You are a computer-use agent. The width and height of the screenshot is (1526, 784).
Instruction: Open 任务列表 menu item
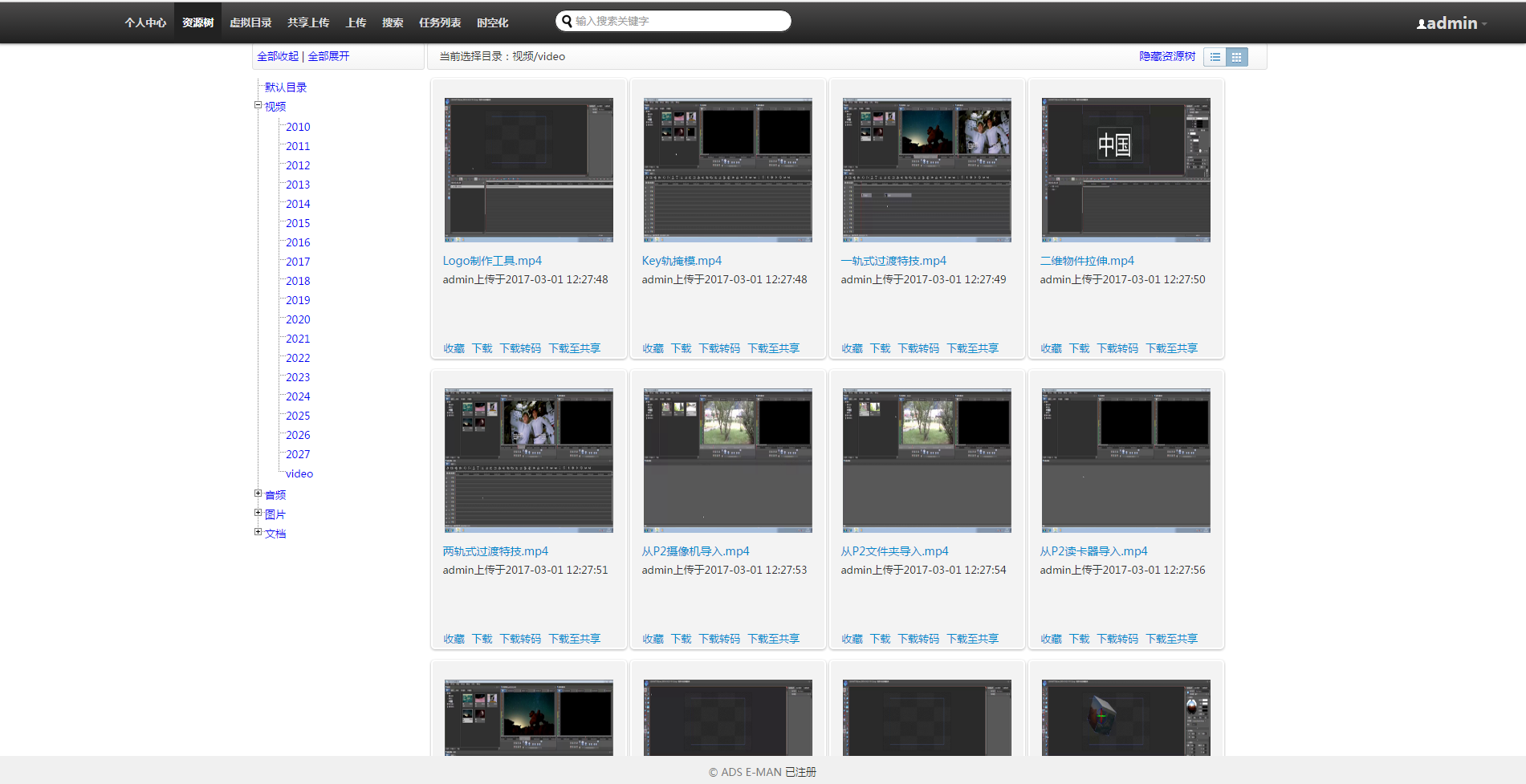click(440, 22)
